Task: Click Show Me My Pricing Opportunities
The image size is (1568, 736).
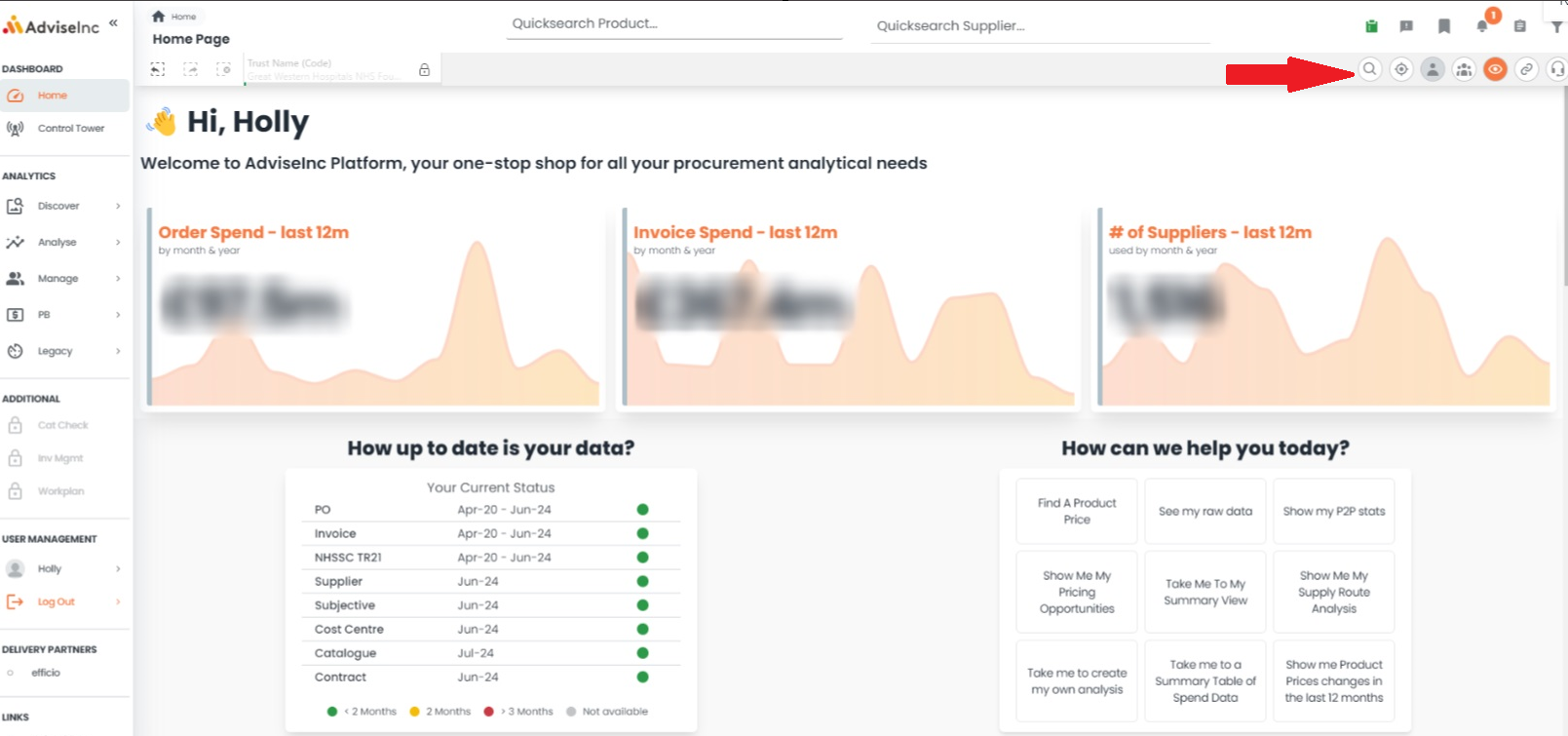Action: pyautogui.click(x=1077, y=592)
